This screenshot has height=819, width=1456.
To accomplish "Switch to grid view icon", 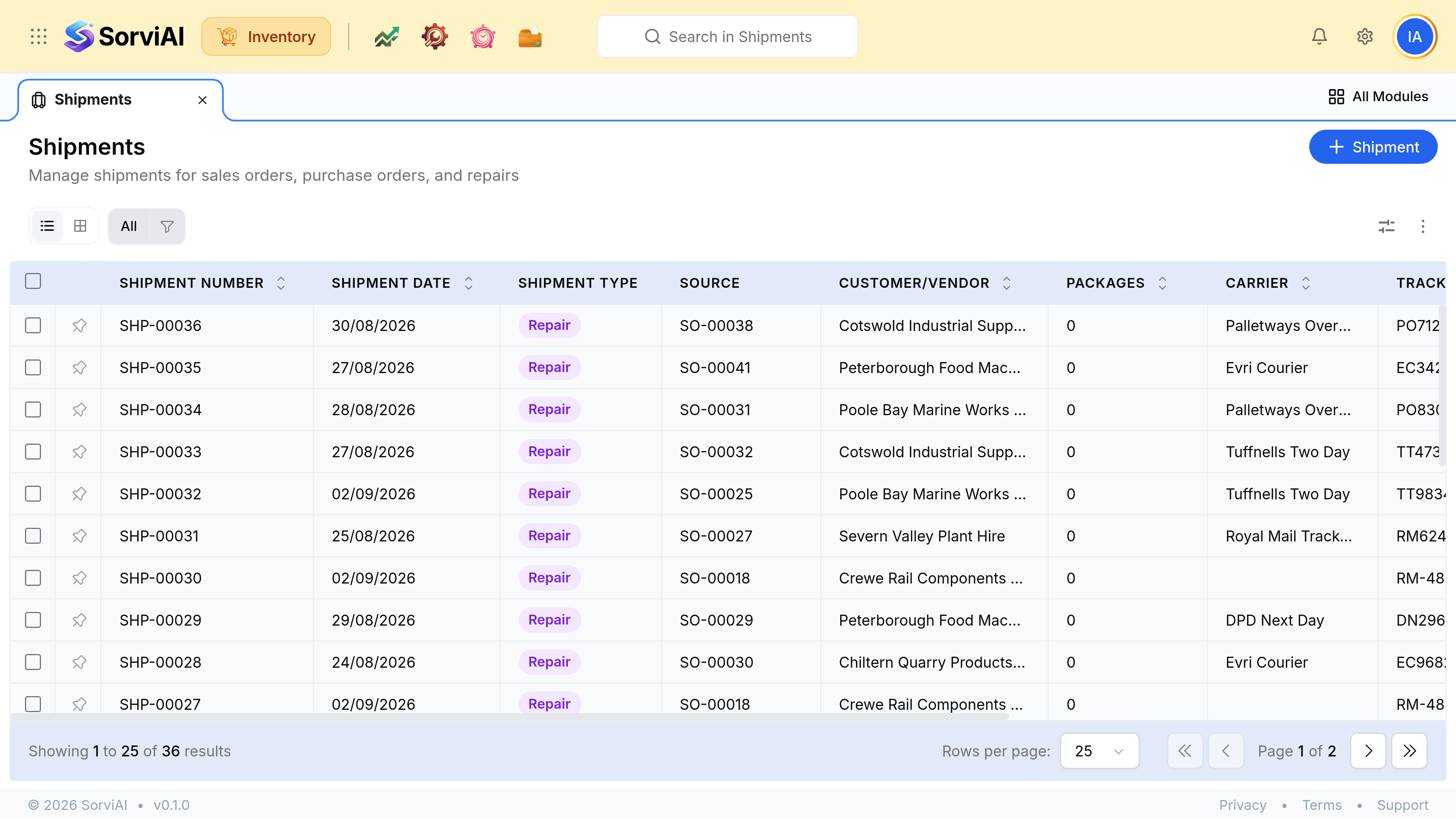I will pyautogui.click(x=80, y=226).
